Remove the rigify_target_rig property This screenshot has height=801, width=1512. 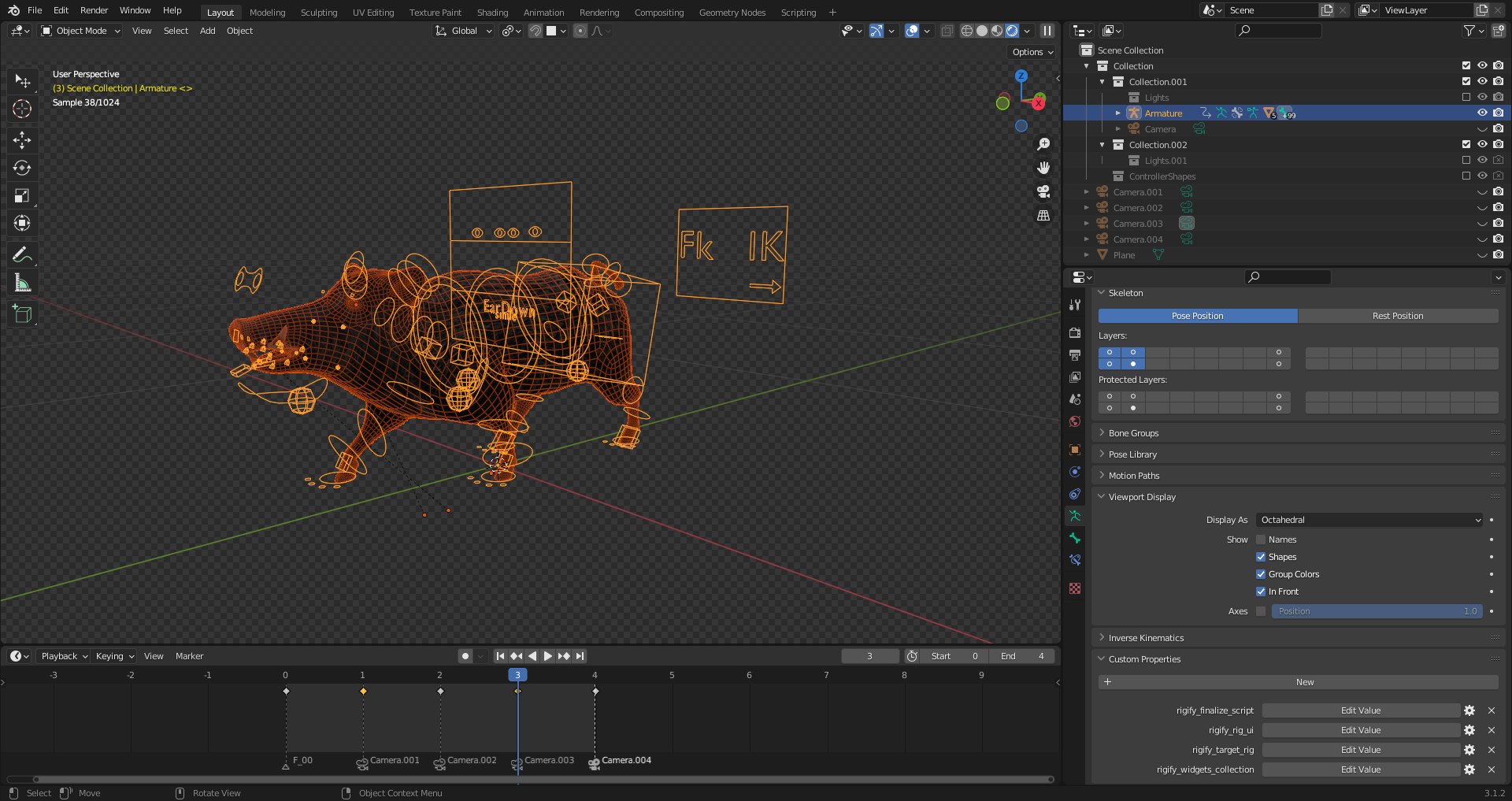pyautogui.click(x=1492, y=750)
